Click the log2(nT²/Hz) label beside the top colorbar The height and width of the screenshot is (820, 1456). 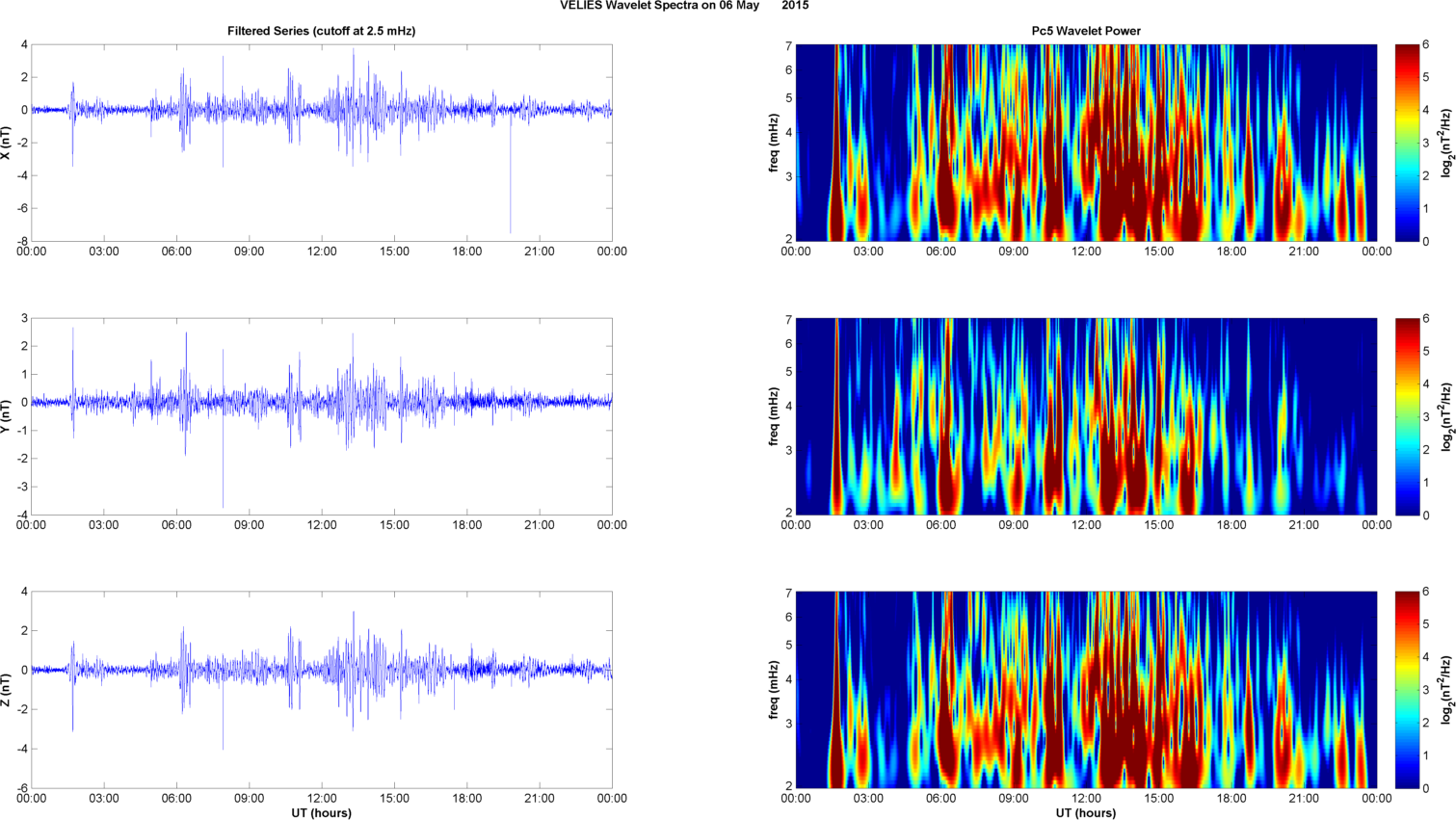coord(1447,143)
